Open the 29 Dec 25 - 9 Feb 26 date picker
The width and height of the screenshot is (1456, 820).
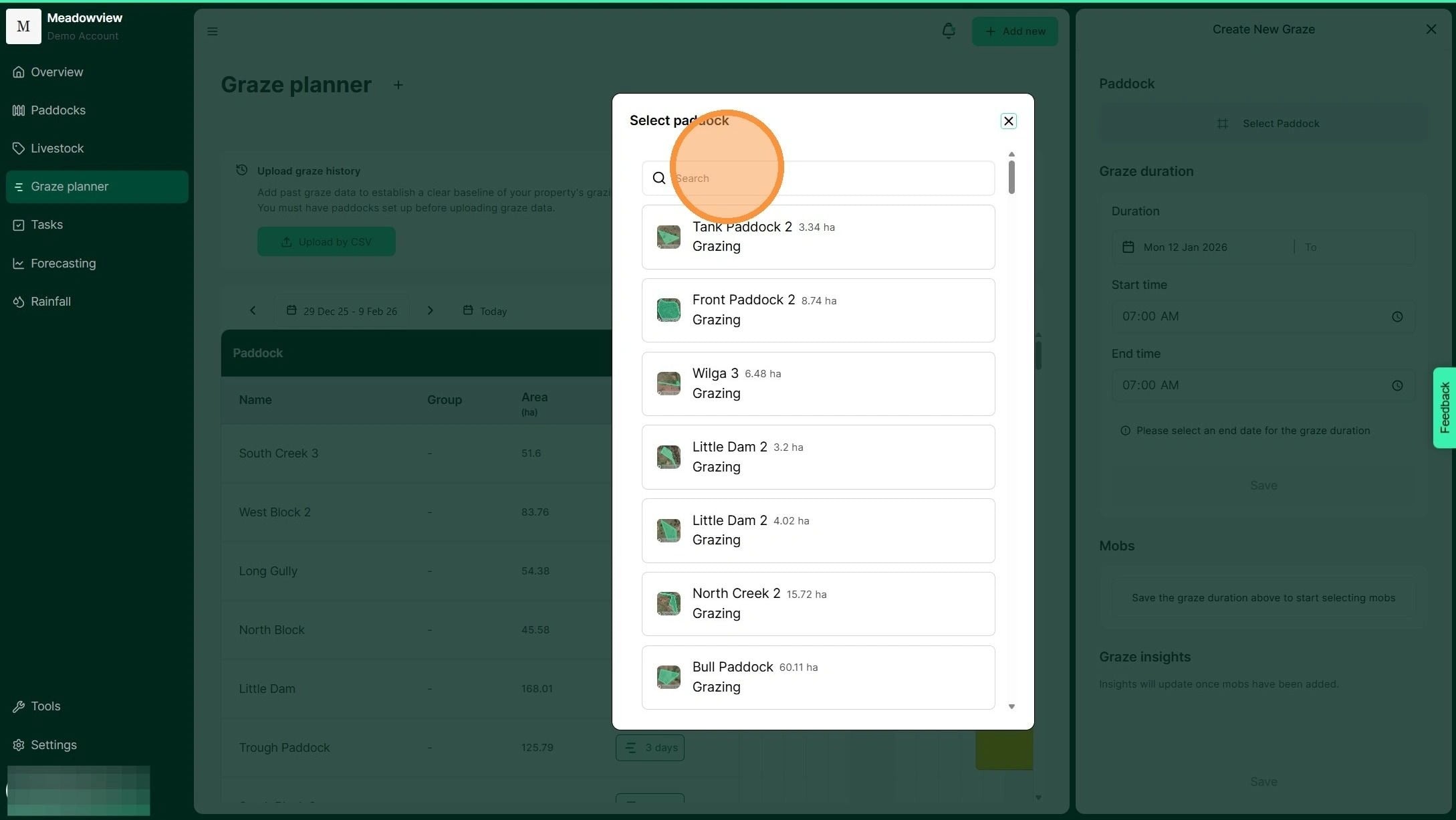[342, 311]
